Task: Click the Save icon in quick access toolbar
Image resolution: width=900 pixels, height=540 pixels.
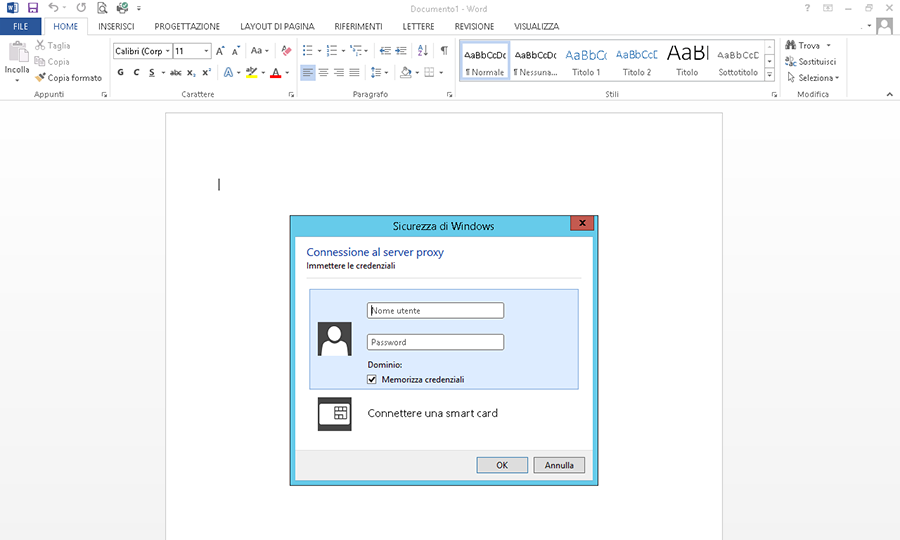Action: point(33,8)
